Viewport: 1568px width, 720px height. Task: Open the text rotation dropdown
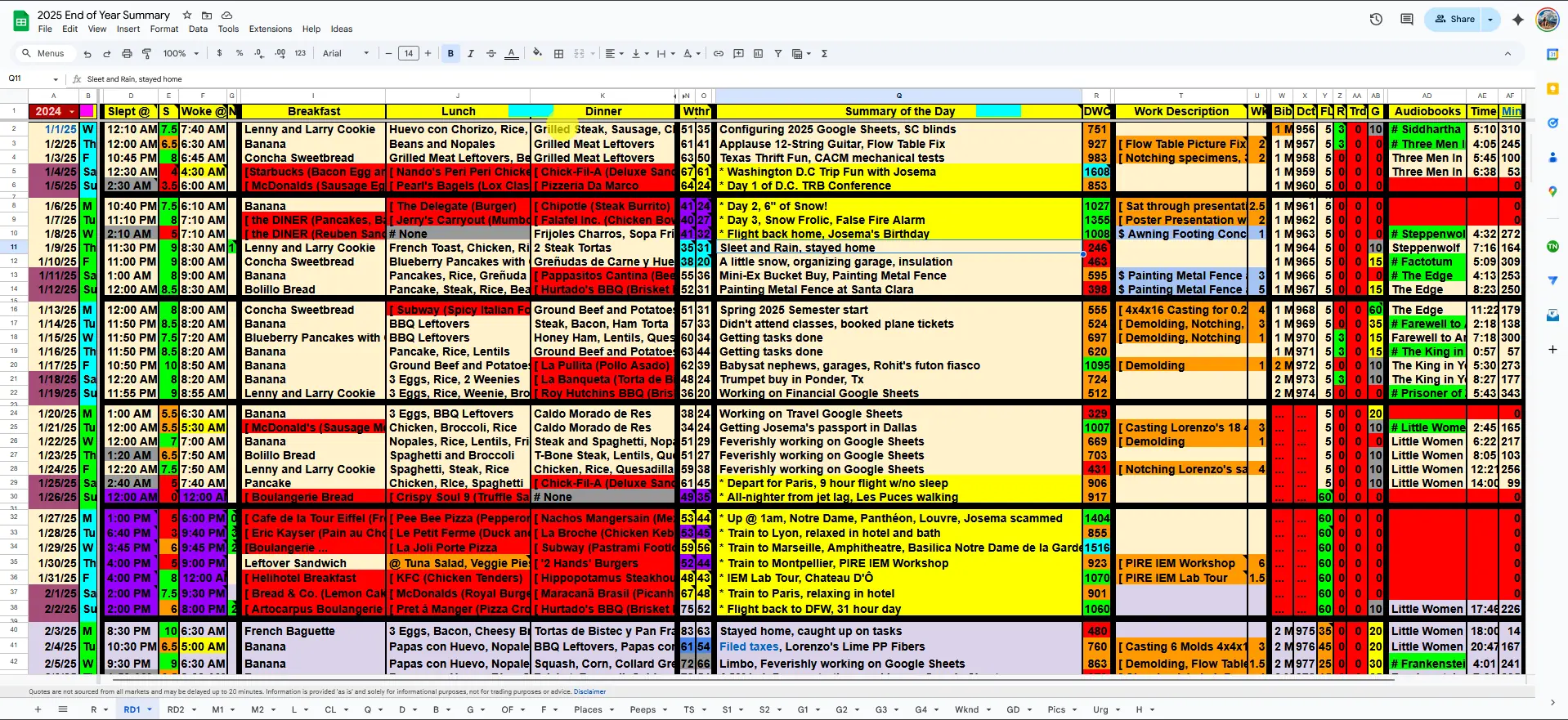click(x=692, y=54)
